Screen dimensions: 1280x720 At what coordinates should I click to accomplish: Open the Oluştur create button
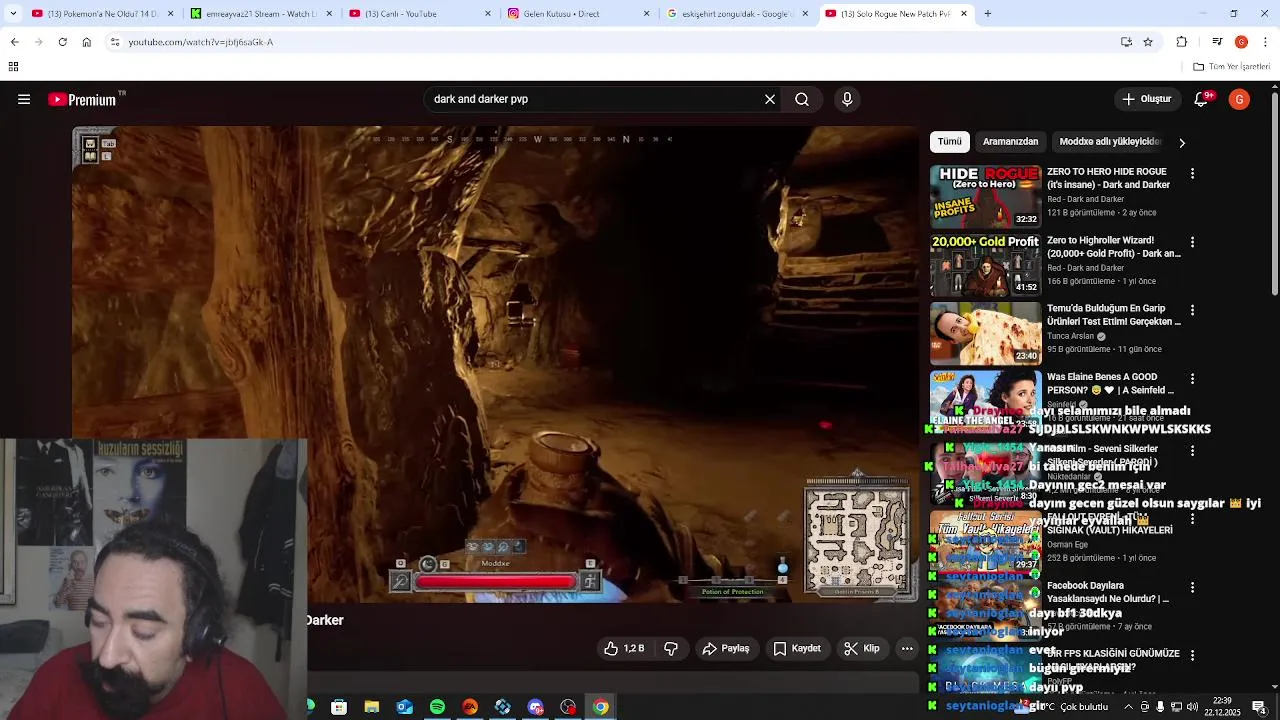[1146, 99]
